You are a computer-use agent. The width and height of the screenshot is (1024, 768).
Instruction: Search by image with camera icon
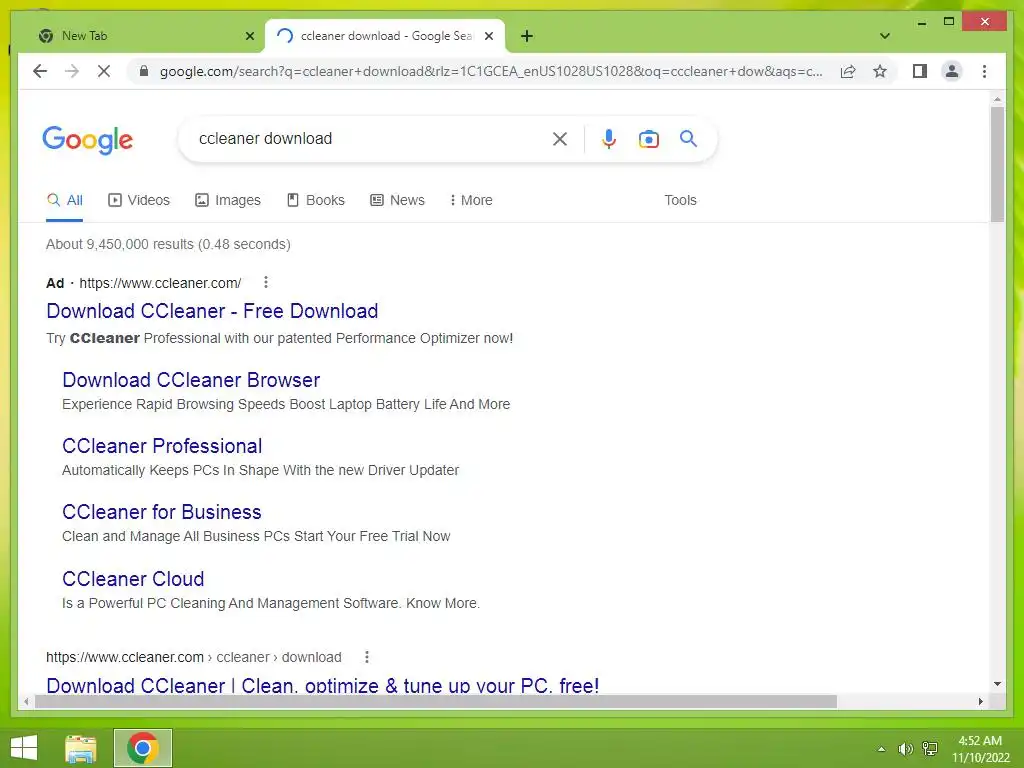pos(648,138)
